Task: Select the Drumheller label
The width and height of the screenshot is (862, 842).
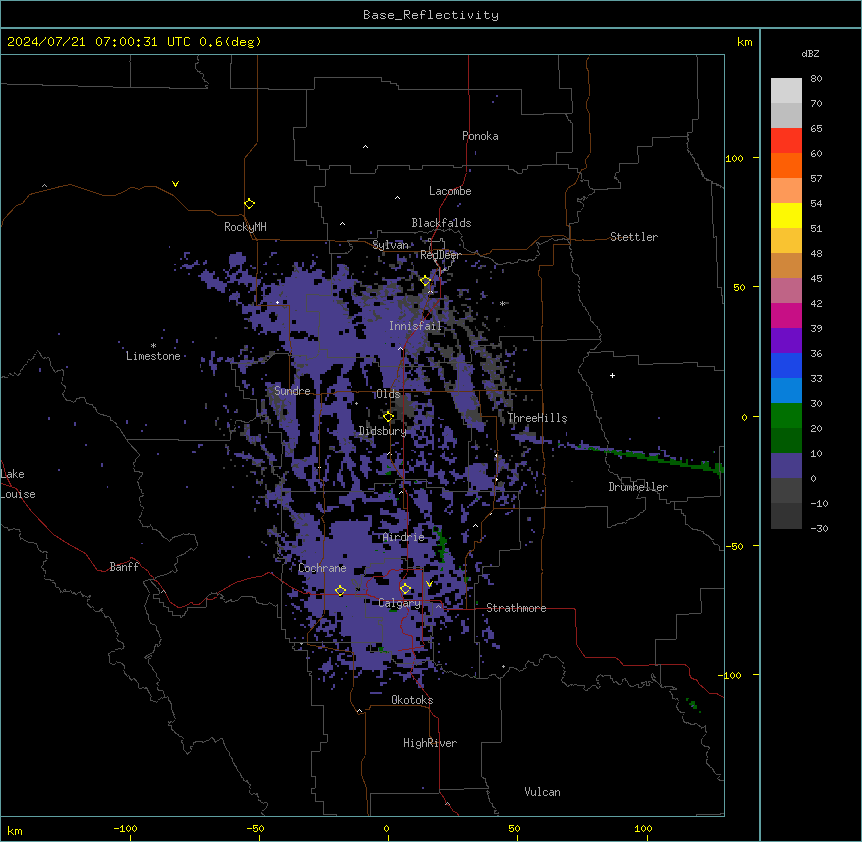Action: coord(638,487)
